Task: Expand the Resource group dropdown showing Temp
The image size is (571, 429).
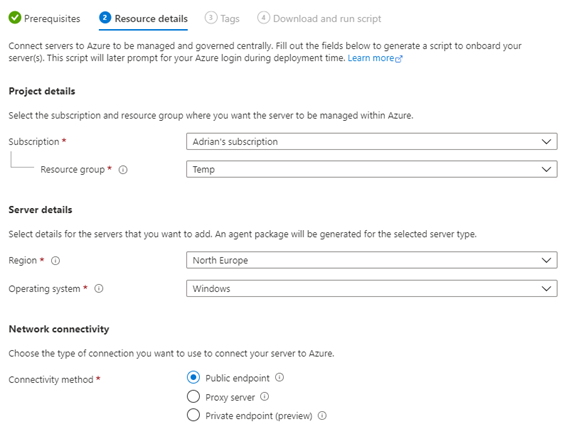Action: pos(371,169)
